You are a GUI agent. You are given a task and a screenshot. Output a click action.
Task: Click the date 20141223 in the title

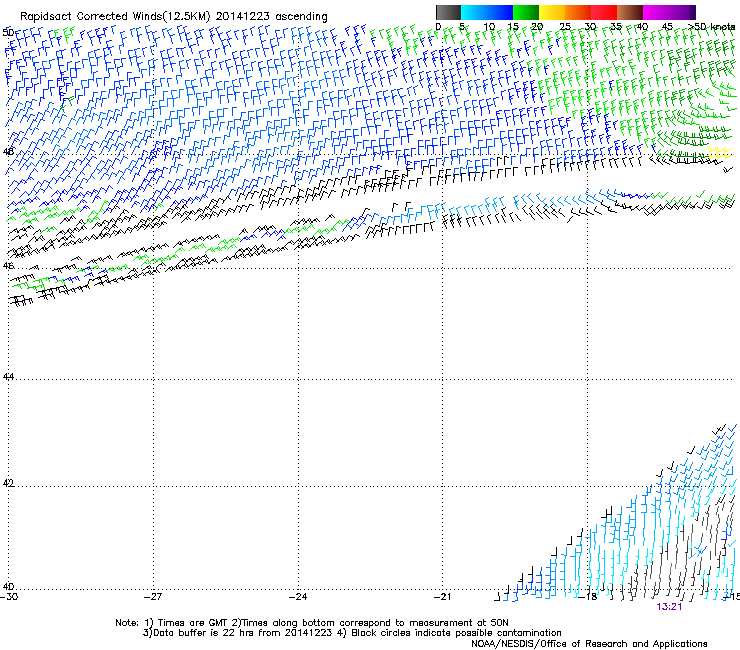(x=243, y=17)
